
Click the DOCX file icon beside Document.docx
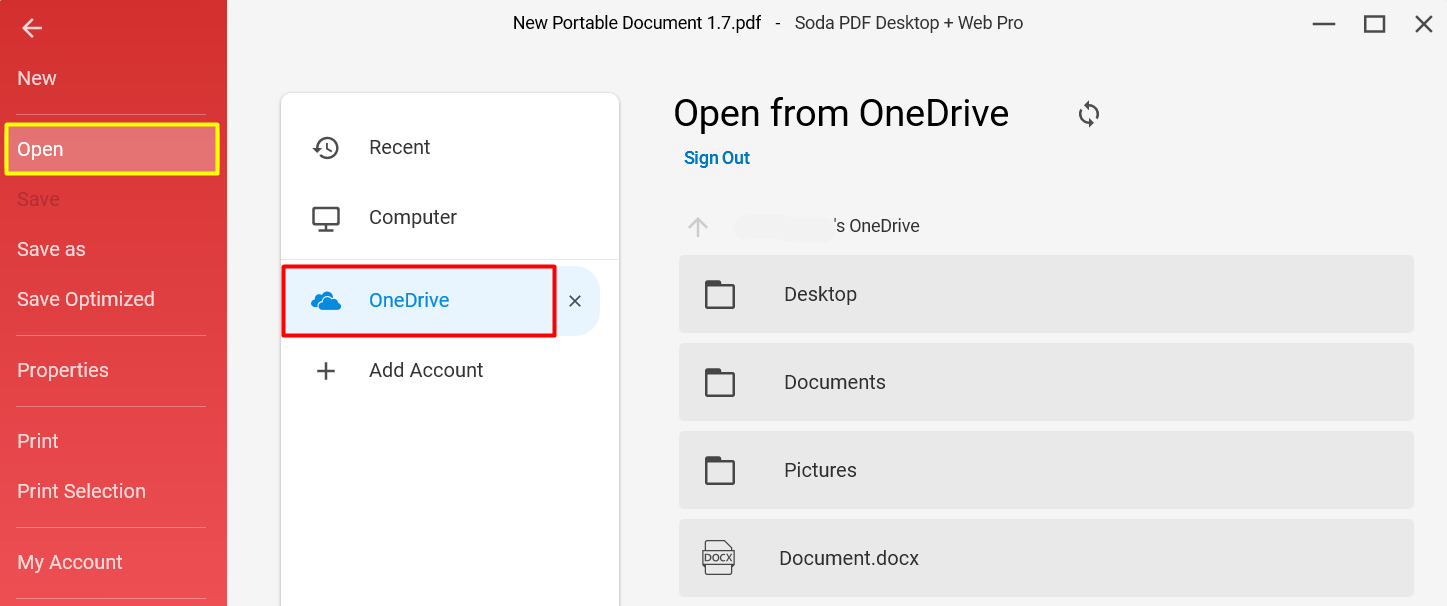719,557
